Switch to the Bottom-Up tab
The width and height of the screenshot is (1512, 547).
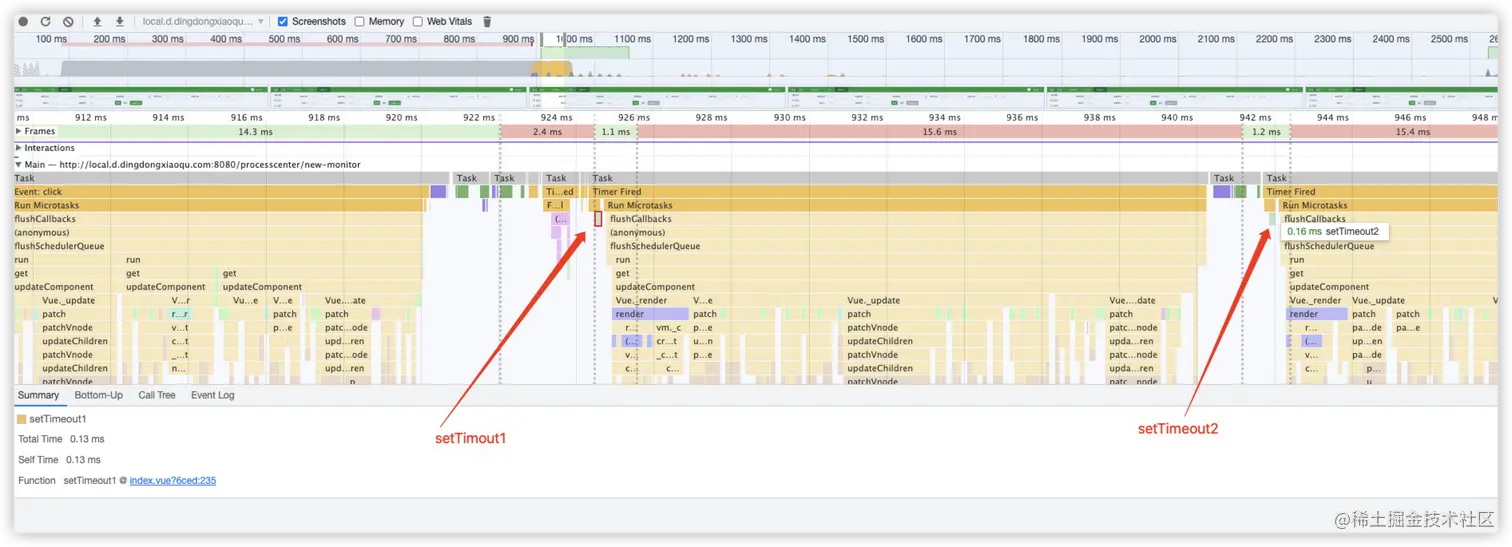point(98,395)
